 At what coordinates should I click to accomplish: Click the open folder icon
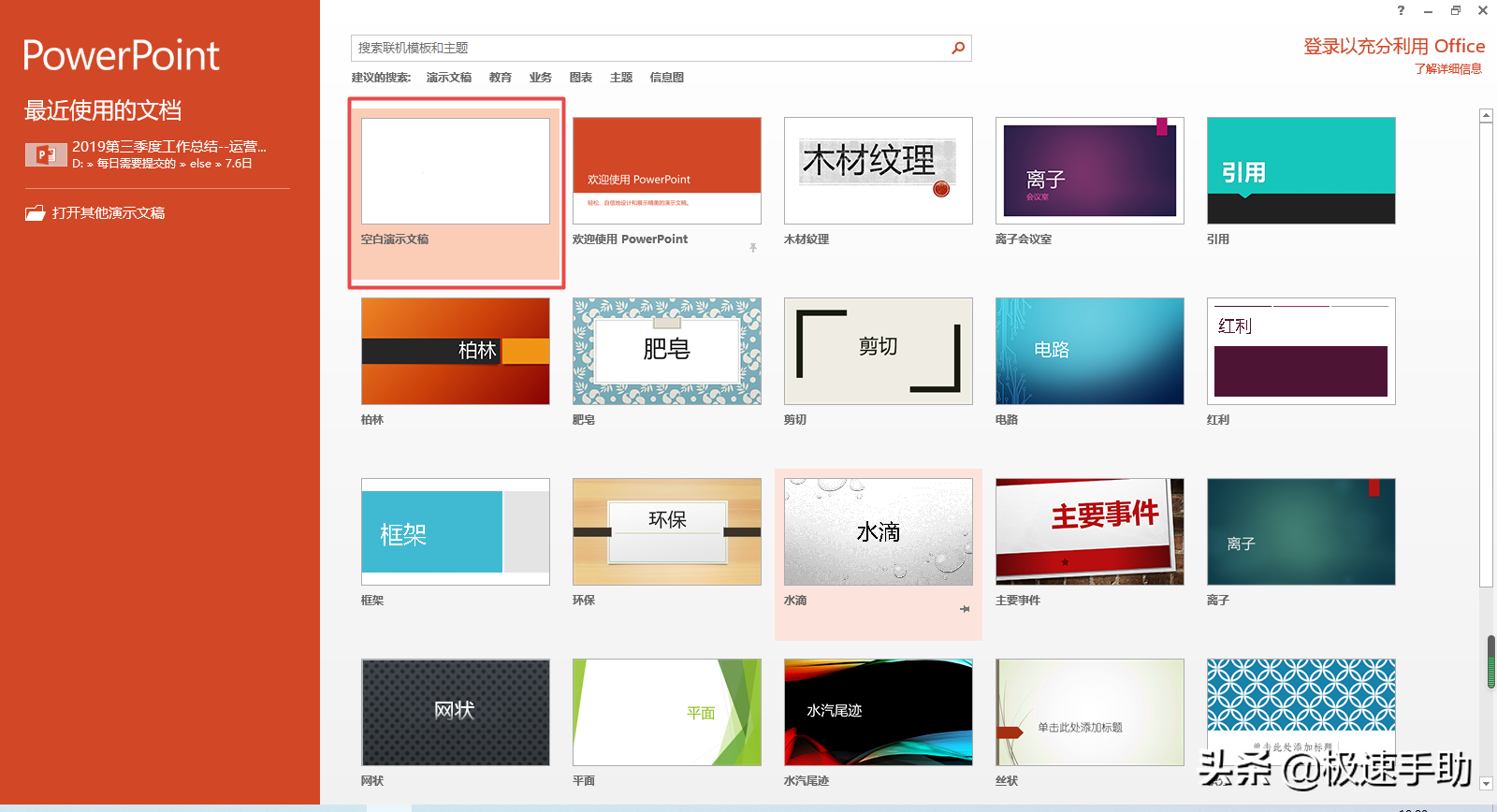pos(35,213)
